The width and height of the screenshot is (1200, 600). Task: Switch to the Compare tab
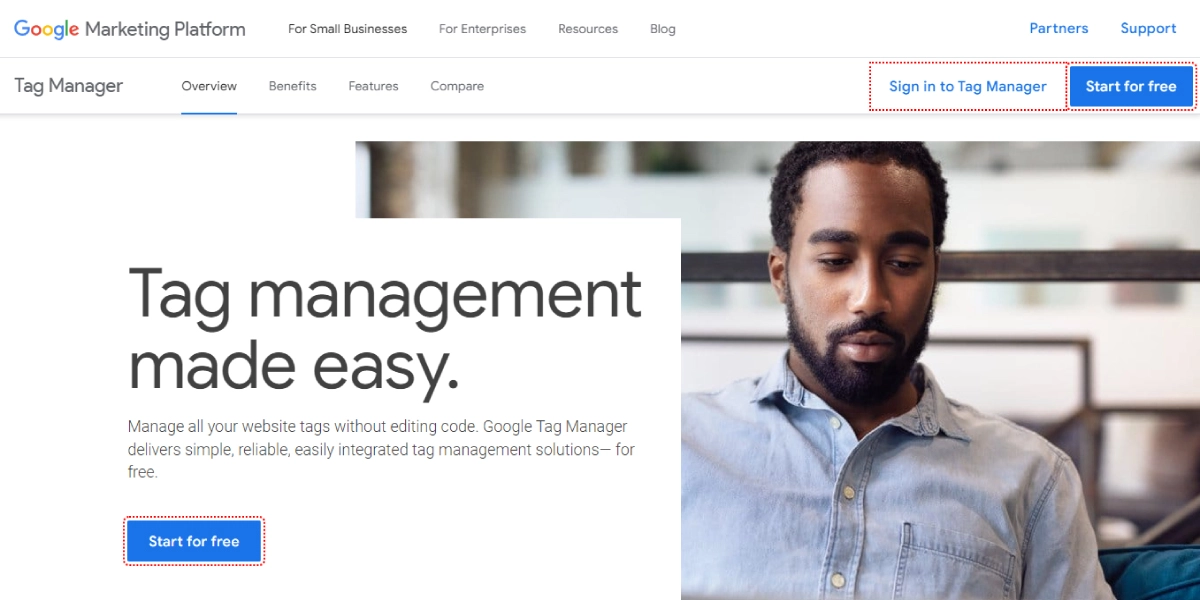457,86
